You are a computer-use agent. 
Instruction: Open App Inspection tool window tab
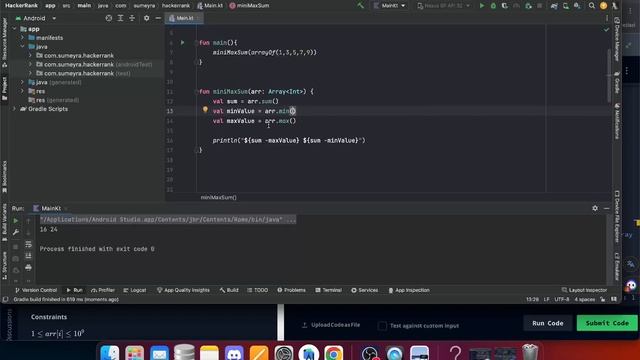tap(409, 290)
